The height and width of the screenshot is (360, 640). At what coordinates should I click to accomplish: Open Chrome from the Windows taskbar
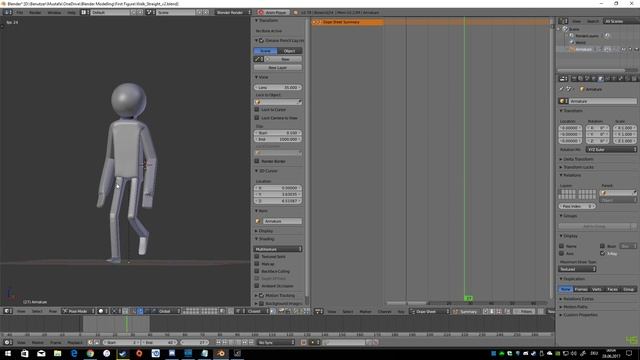(x=90, y=353)
